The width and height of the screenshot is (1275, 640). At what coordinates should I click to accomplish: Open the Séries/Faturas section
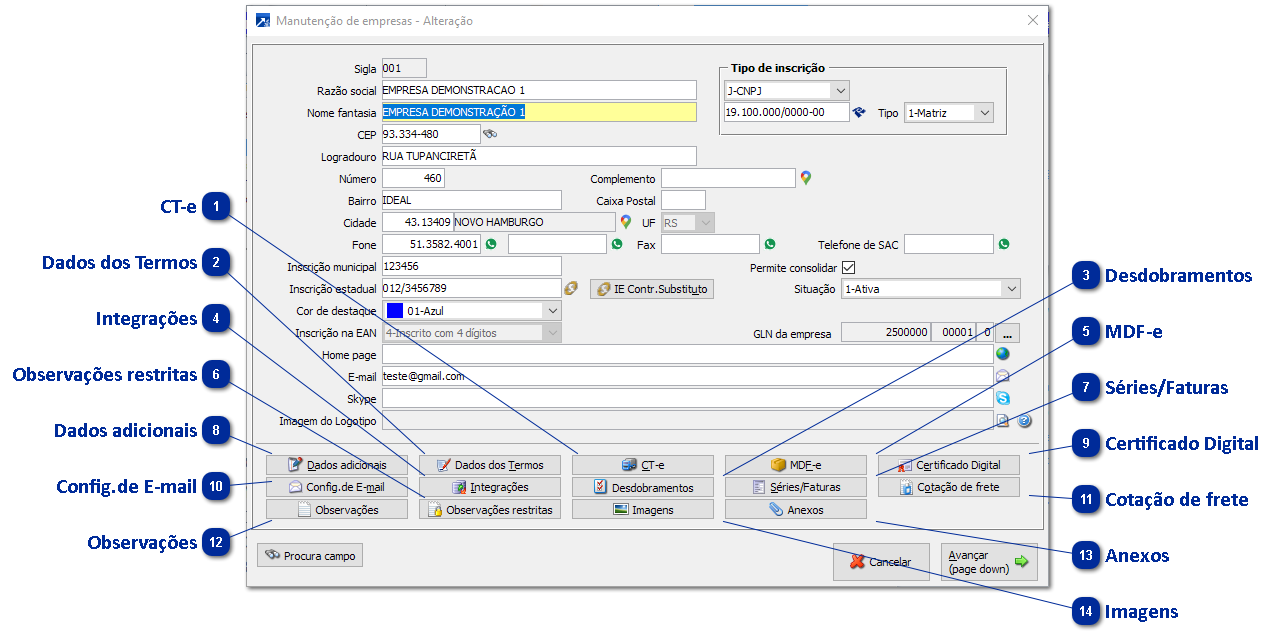coord(795,487)
